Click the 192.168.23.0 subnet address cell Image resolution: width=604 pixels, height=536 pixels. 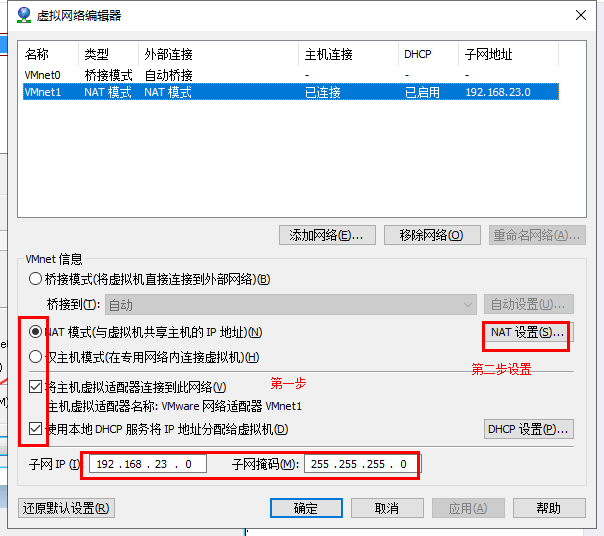pos(498,92)
